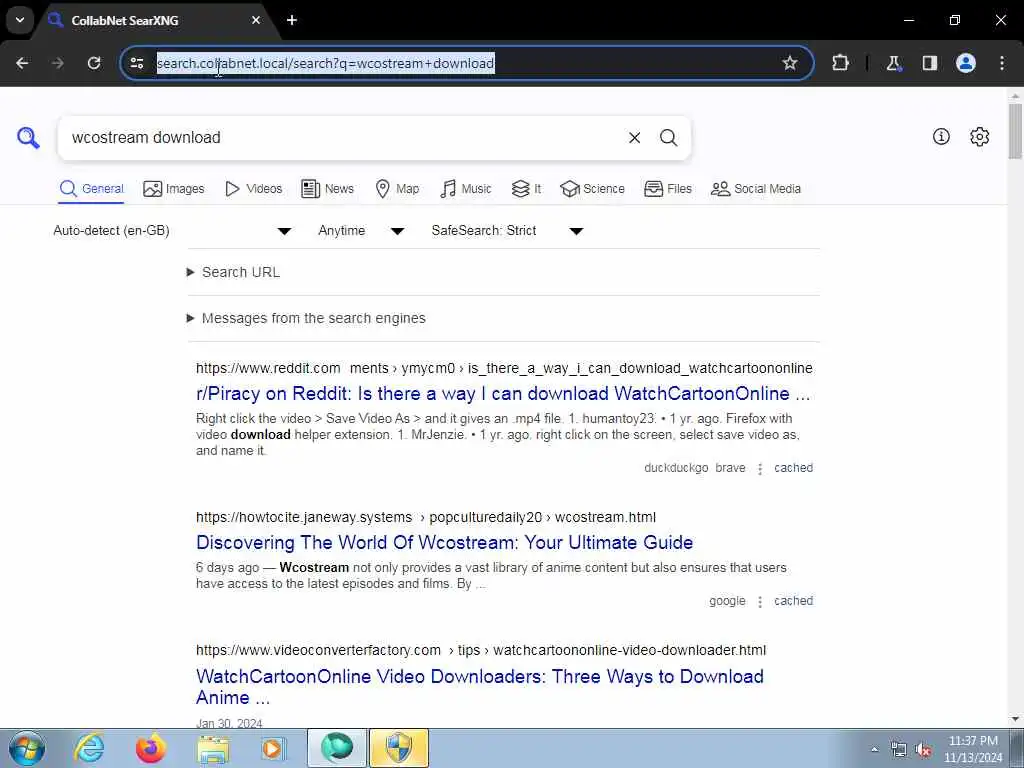Open cached version of Wcostream guide result
This screenshot has height=768, width=1024.
(793, 601)
